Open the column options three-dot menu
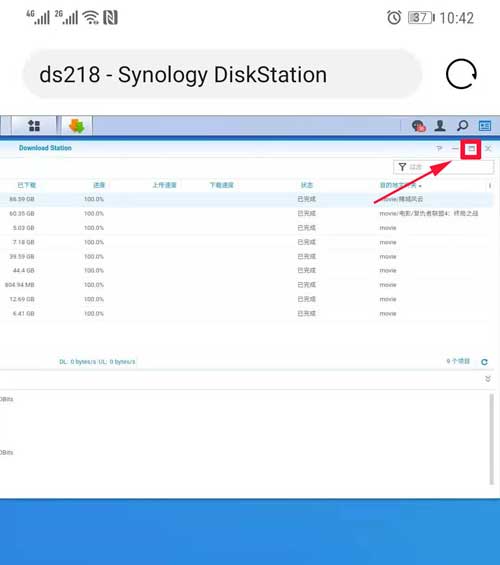Image resolution: width=500 pixels, height=565 pixels. 490,185
